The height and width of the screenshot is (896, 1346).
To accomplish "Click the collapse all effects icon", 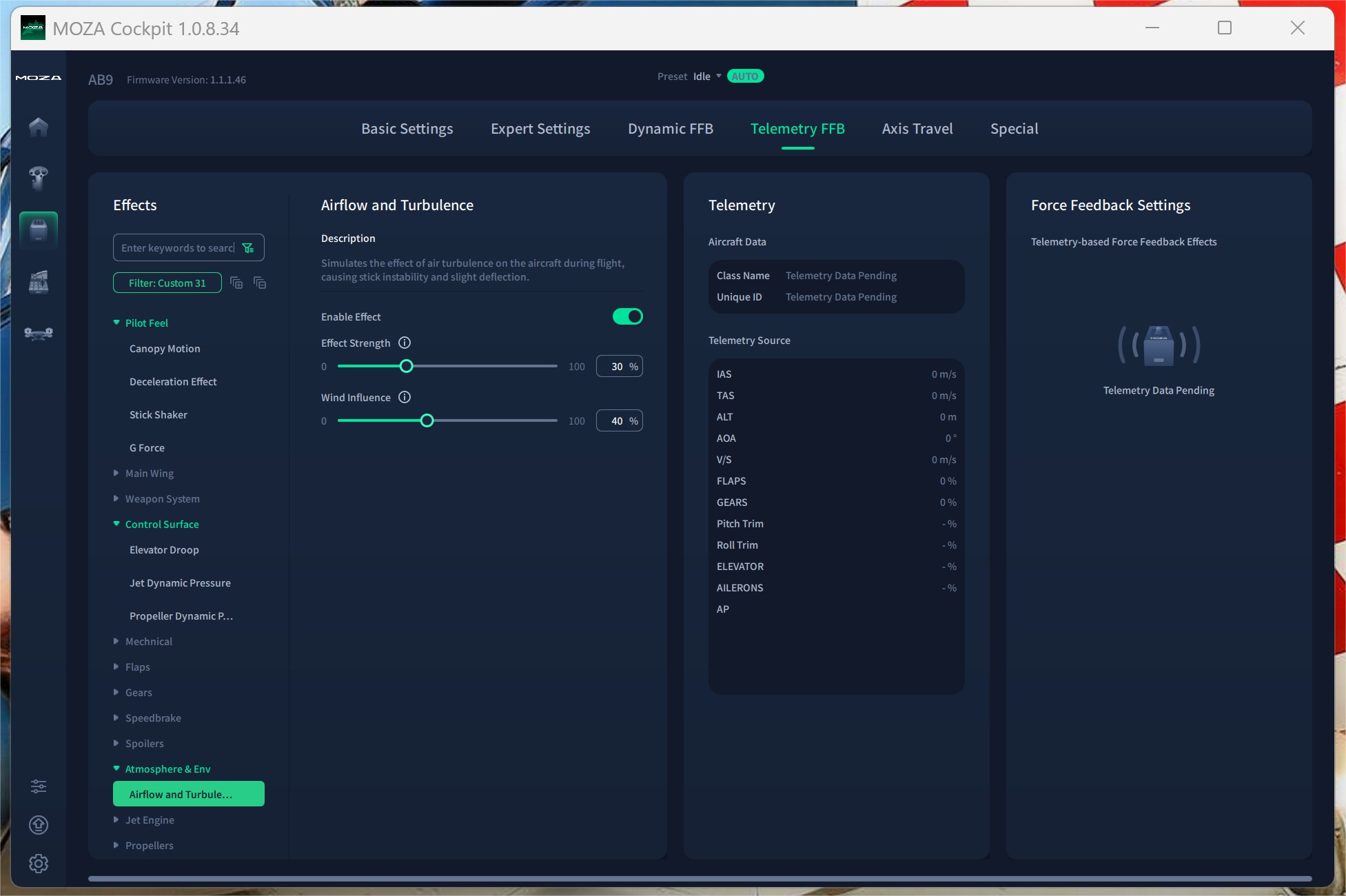I will click(x=260, y=283).
